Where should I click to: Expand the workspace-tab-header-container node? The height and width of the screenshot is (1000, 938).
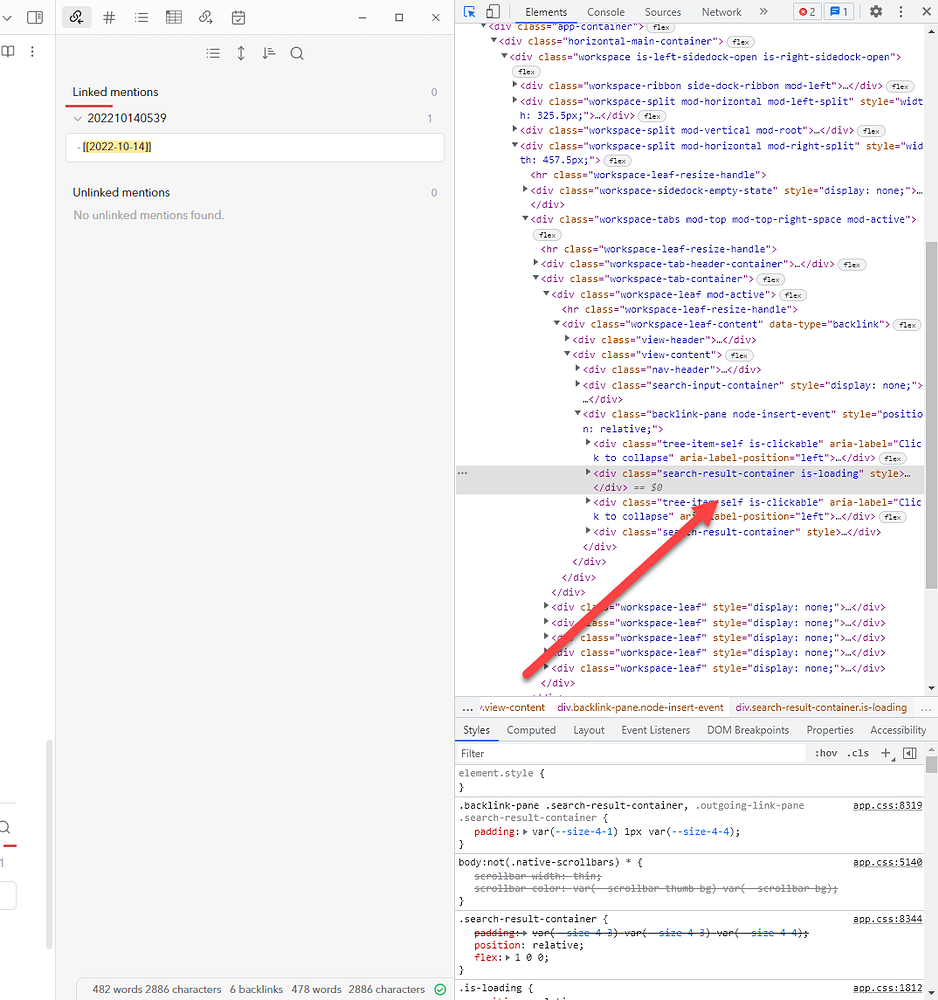[x=536, y=263]
